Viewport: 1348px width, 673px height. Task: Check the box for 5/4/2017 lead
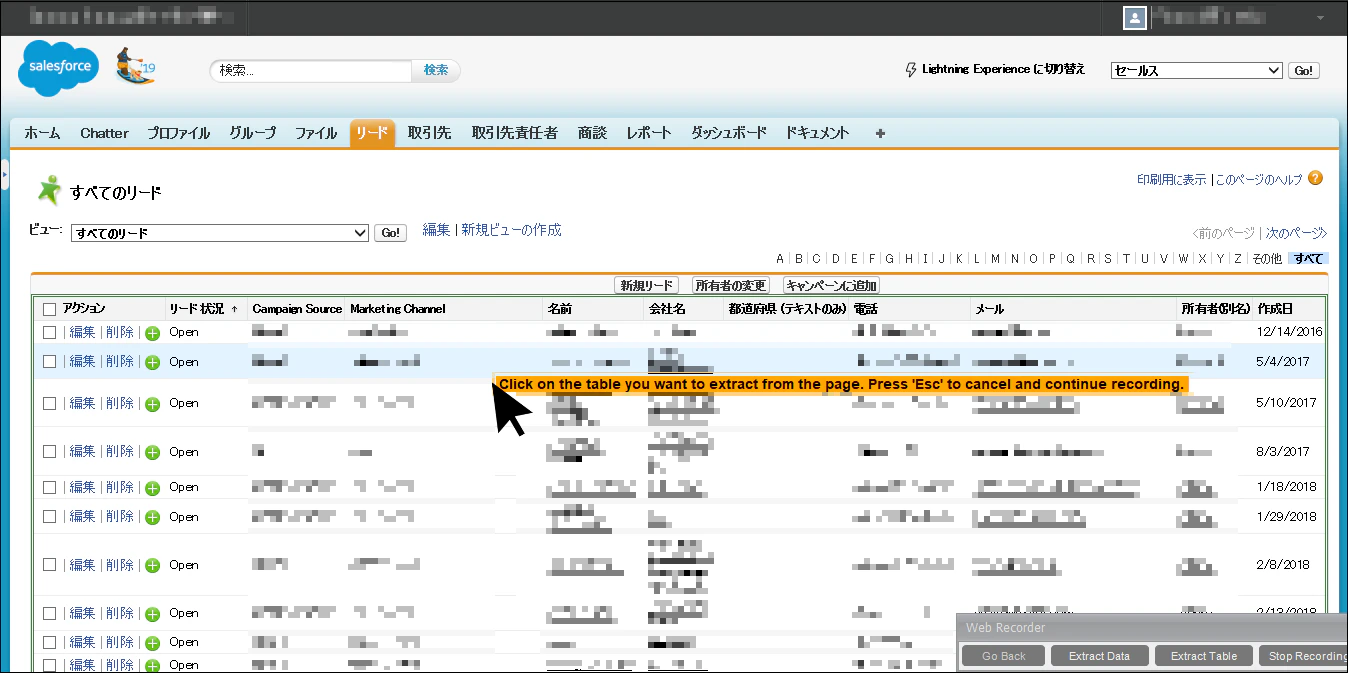(x=50, y=361)
